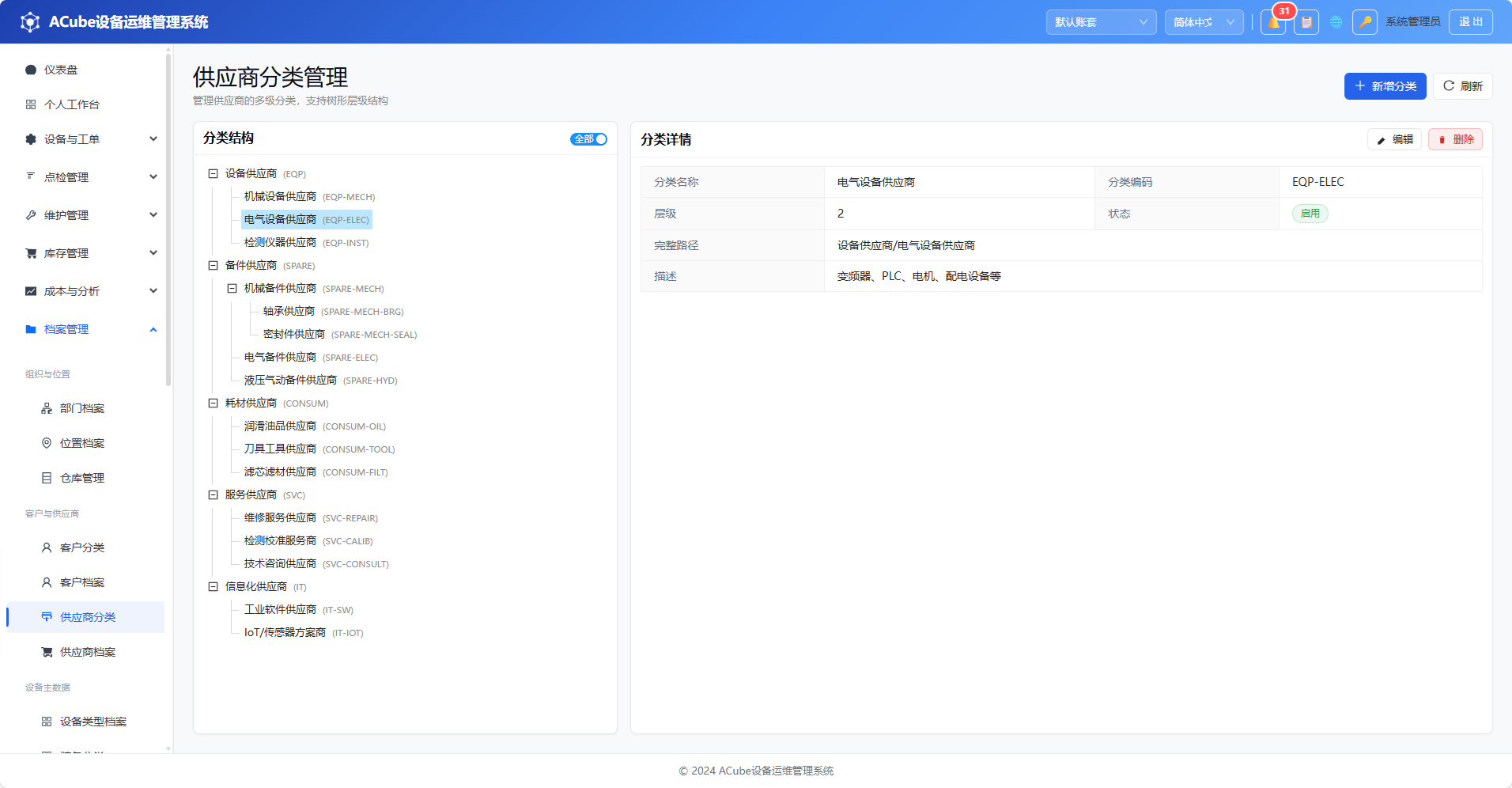Open the 默认账套 dropdown

(x=1101, y=22)
